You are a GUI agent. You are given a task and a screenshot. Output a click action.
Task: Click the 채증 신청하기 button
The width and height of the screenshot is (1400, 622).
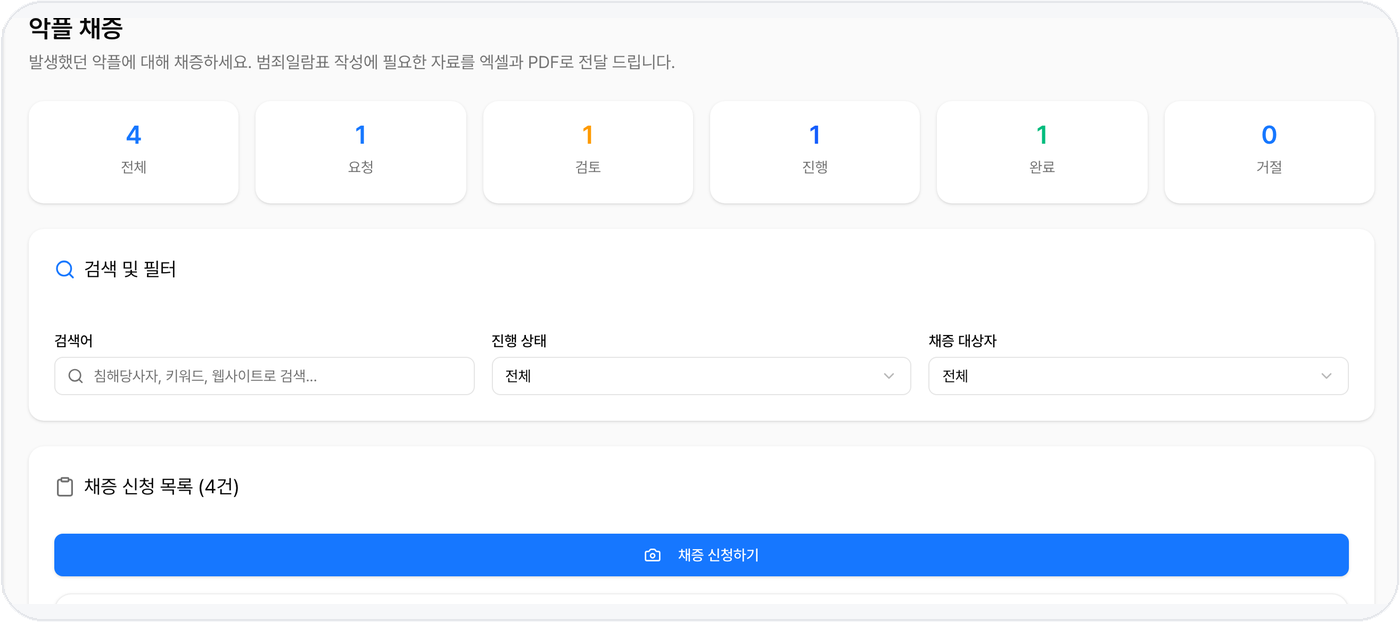click(x=701, y=555)
